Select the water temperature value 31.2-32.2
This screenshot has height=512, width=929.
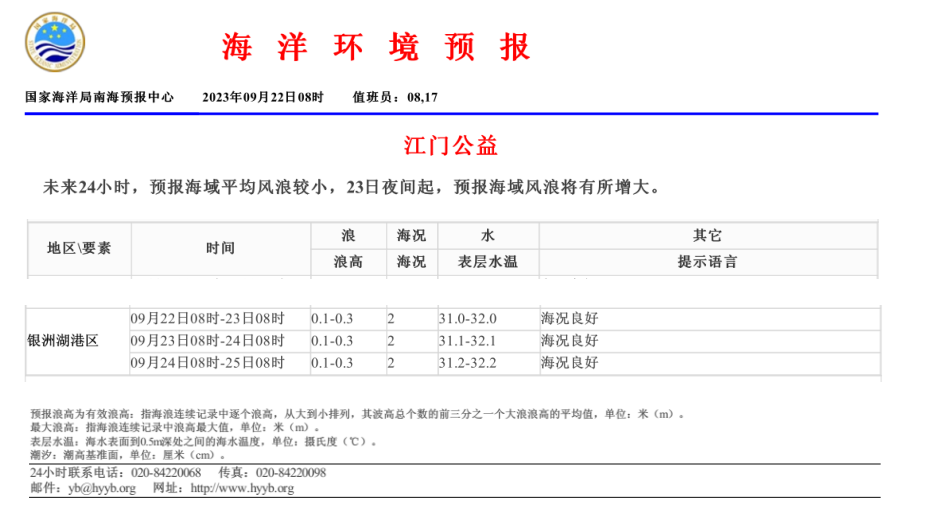(467, 363)
